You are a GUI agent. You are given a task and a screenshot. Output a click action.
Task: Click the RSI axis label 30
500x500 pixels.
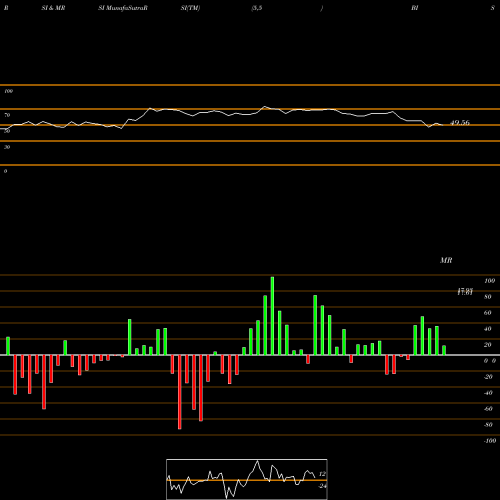tap(7, 147)
